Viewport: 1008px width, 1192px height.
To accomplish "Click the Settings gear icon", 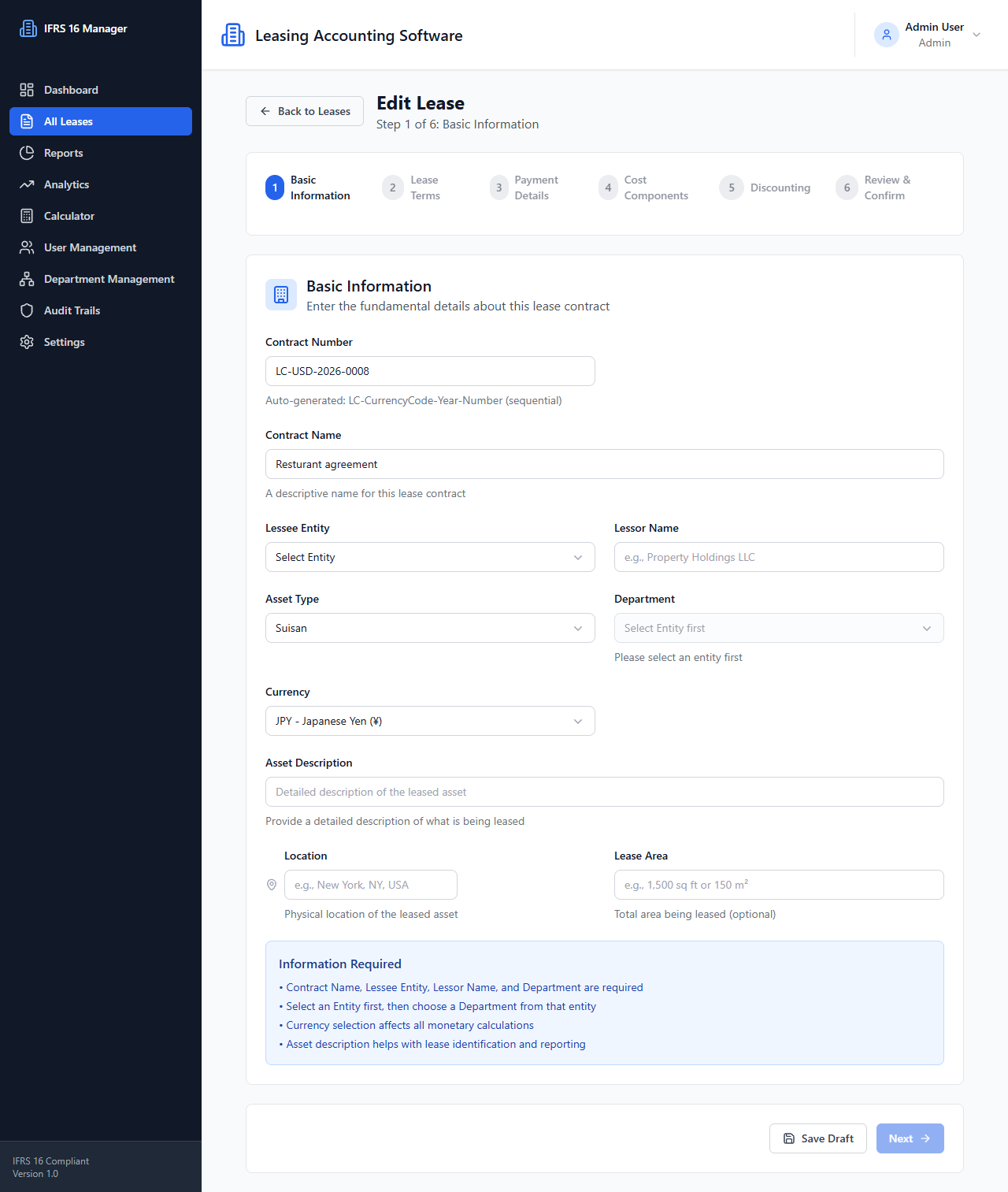I will pos(27,342).
